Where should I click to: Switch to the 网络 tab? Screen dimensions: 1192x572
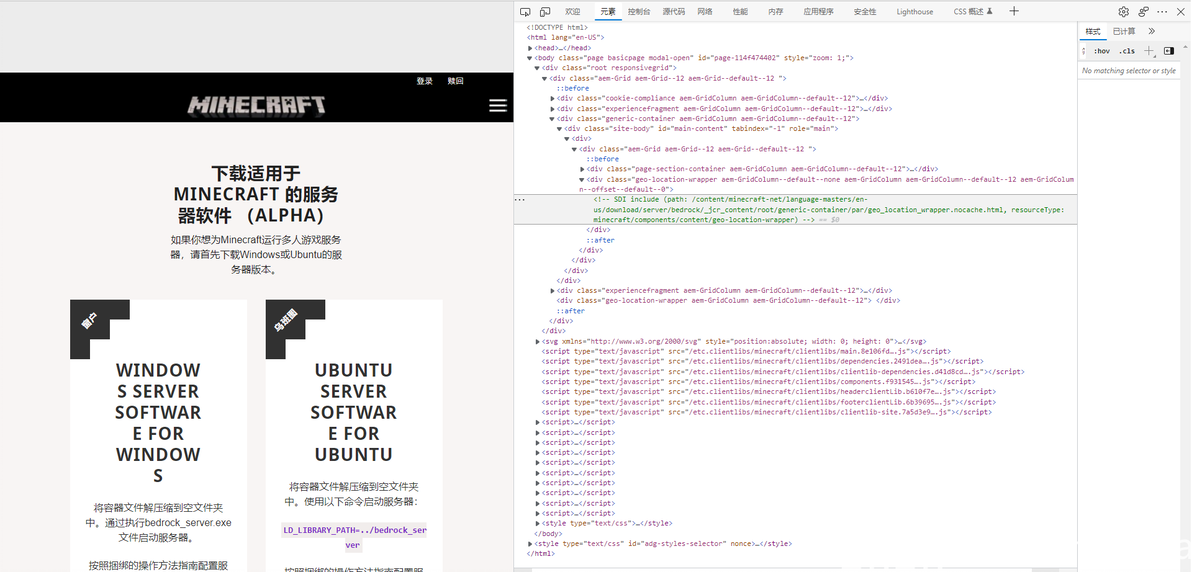pyautogui.click(x=705, y=11)
